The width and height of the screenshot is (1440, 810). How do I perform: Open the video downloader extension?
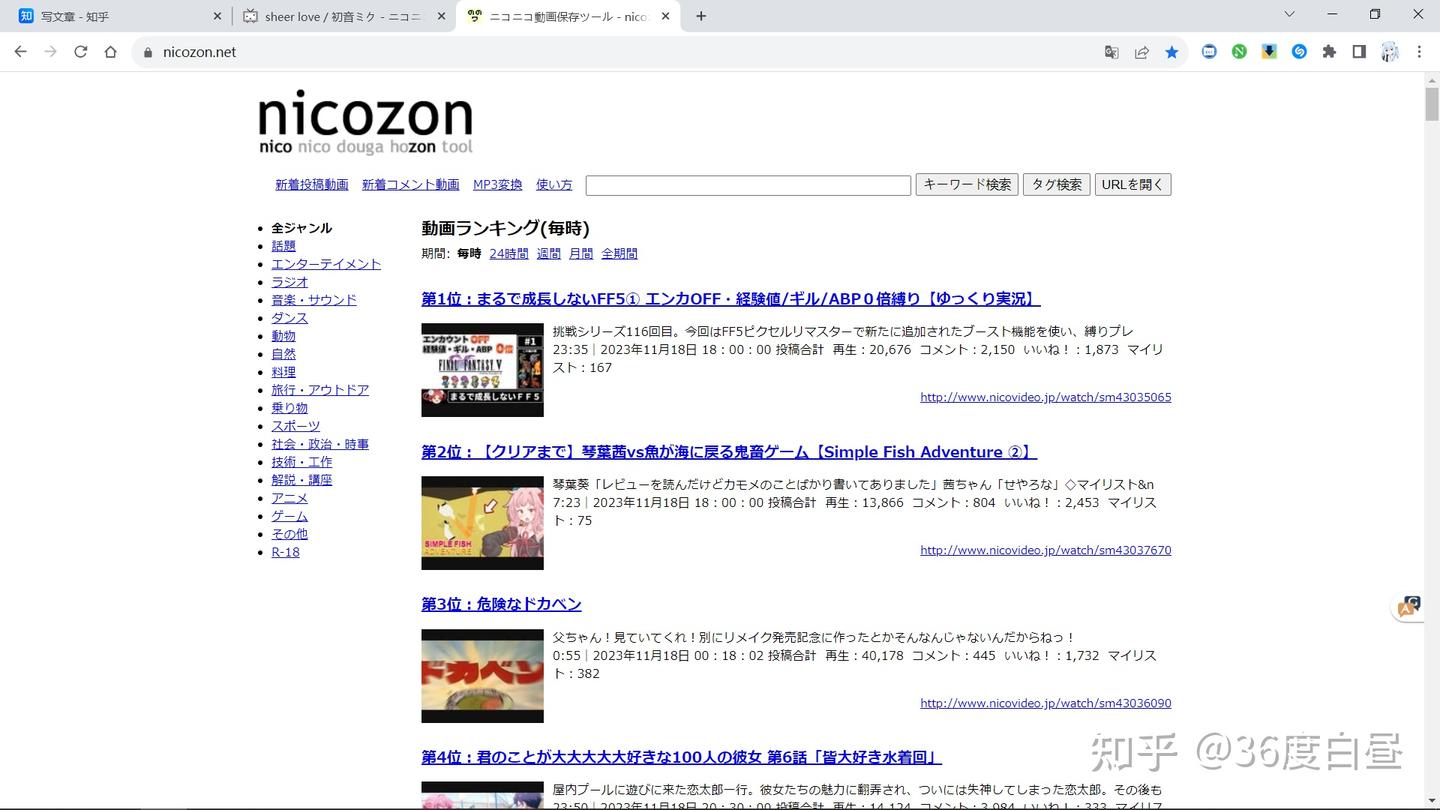click(1269, 52)
